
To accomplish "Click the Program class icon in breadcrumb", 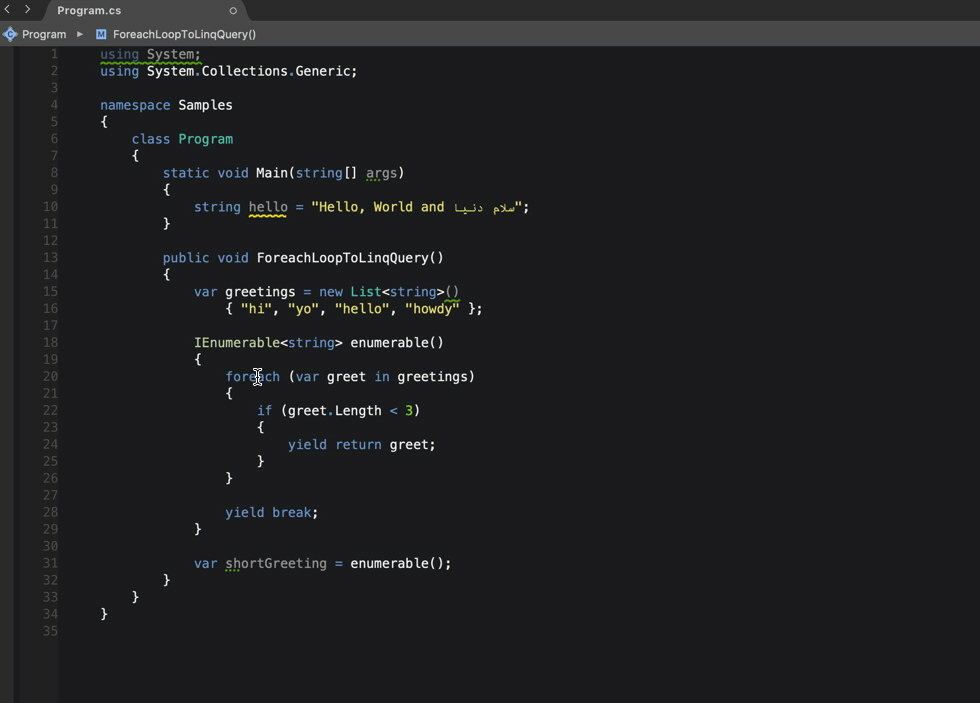I will [10, 34].
